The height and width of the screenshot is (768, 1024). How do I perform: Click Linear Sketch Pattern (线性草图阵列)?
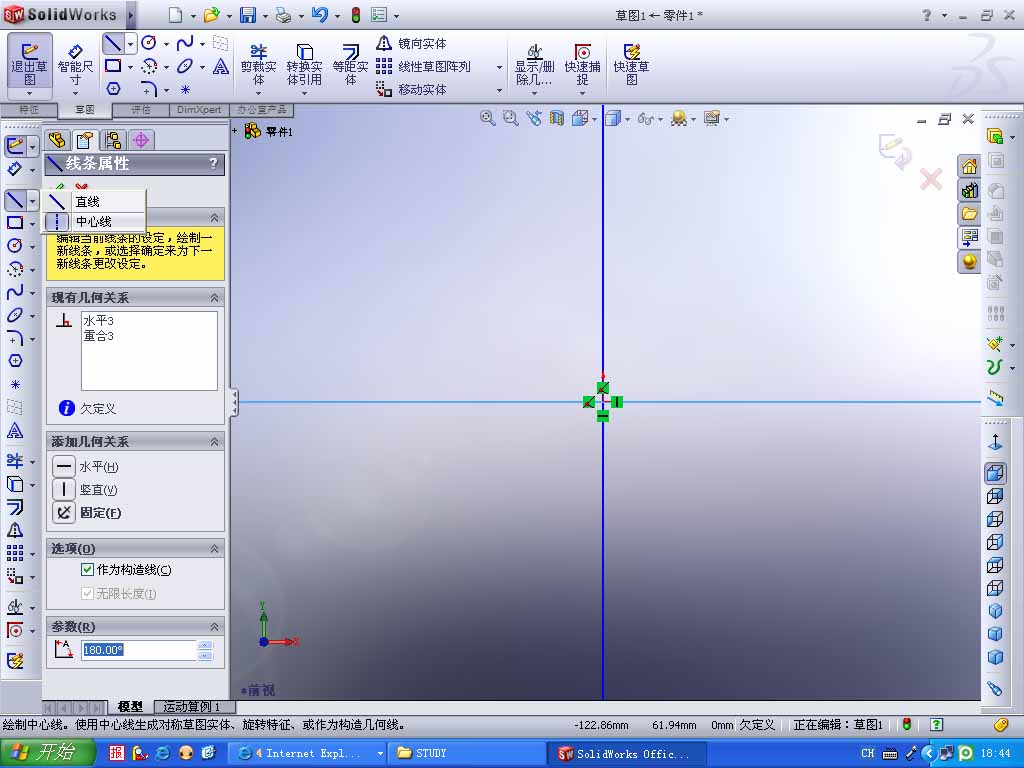[x=423, y=67]
